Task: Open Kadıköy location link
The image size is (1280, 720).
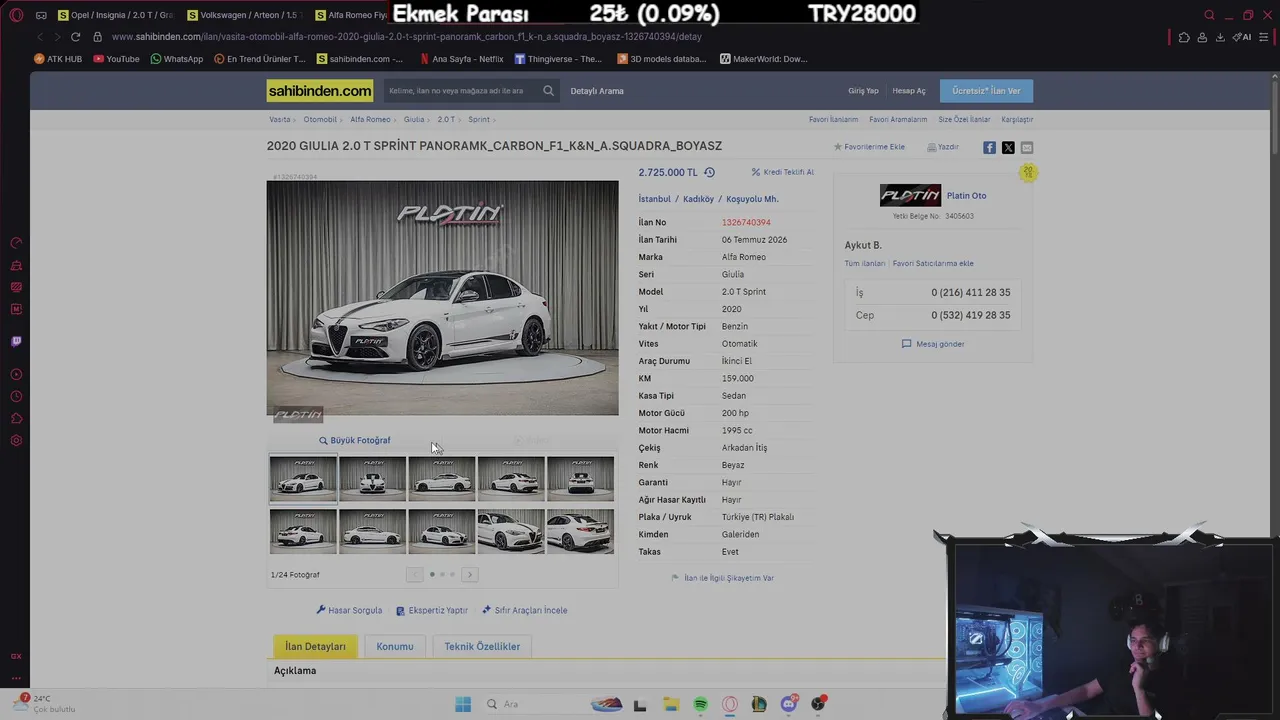Action: click(x=698, y=199)
